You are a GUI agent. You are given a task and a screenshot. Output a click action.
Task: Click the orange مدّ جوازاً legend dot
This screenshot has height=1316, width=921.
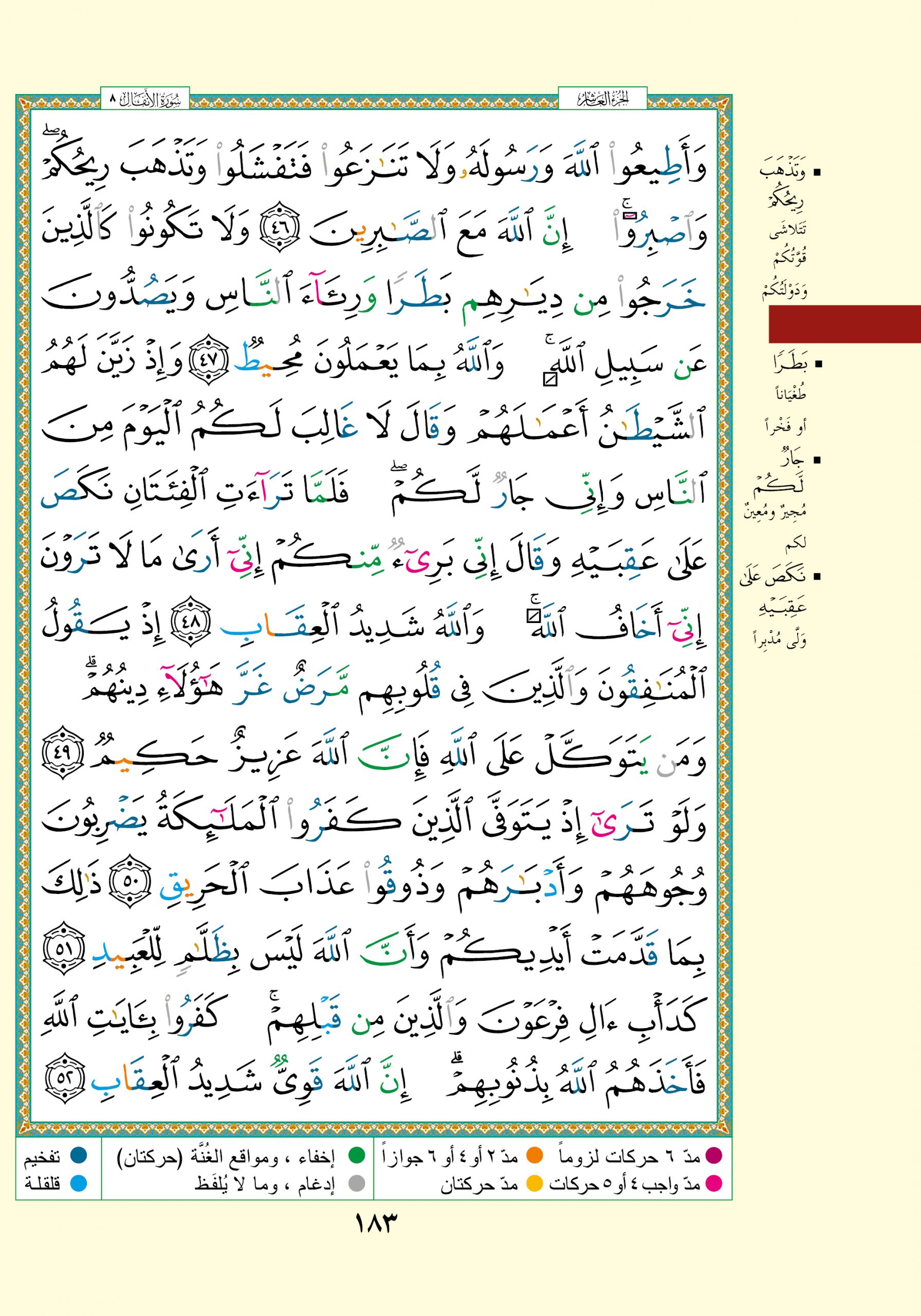pyautogui.click(x=534, y=1156)
